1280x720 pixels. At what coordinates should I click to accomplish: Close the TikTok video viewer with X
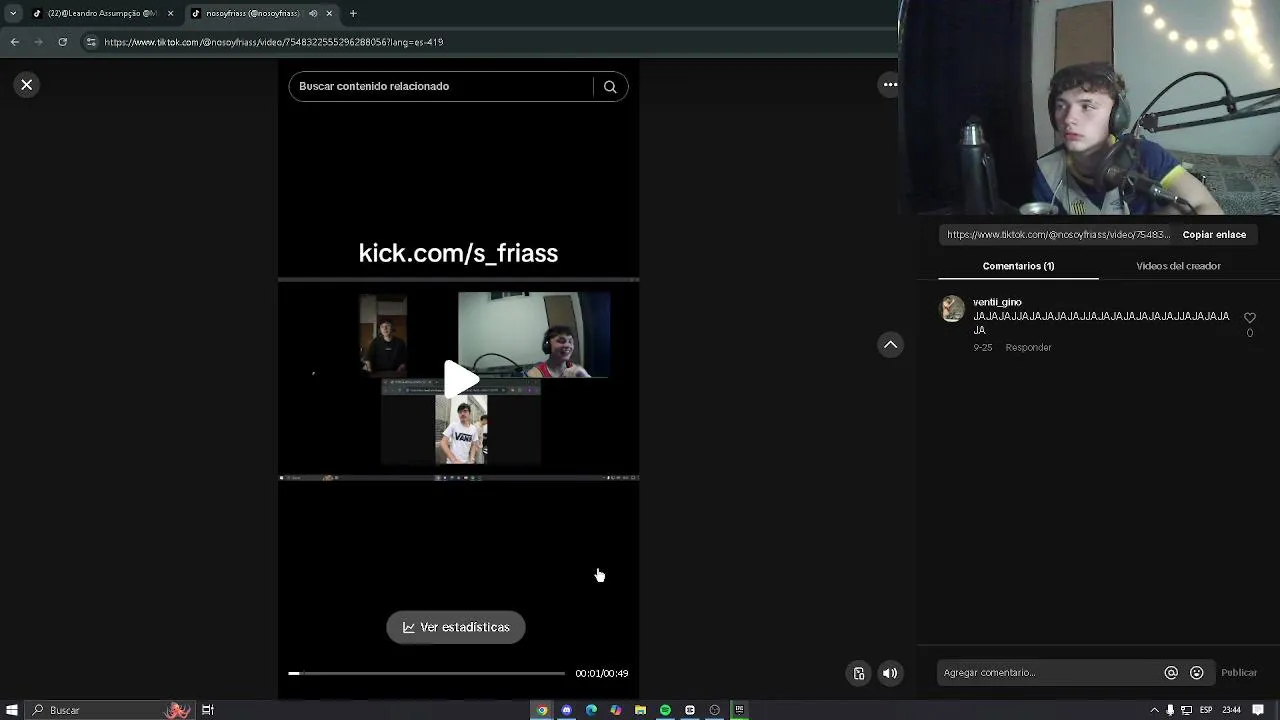coord(27,85)
